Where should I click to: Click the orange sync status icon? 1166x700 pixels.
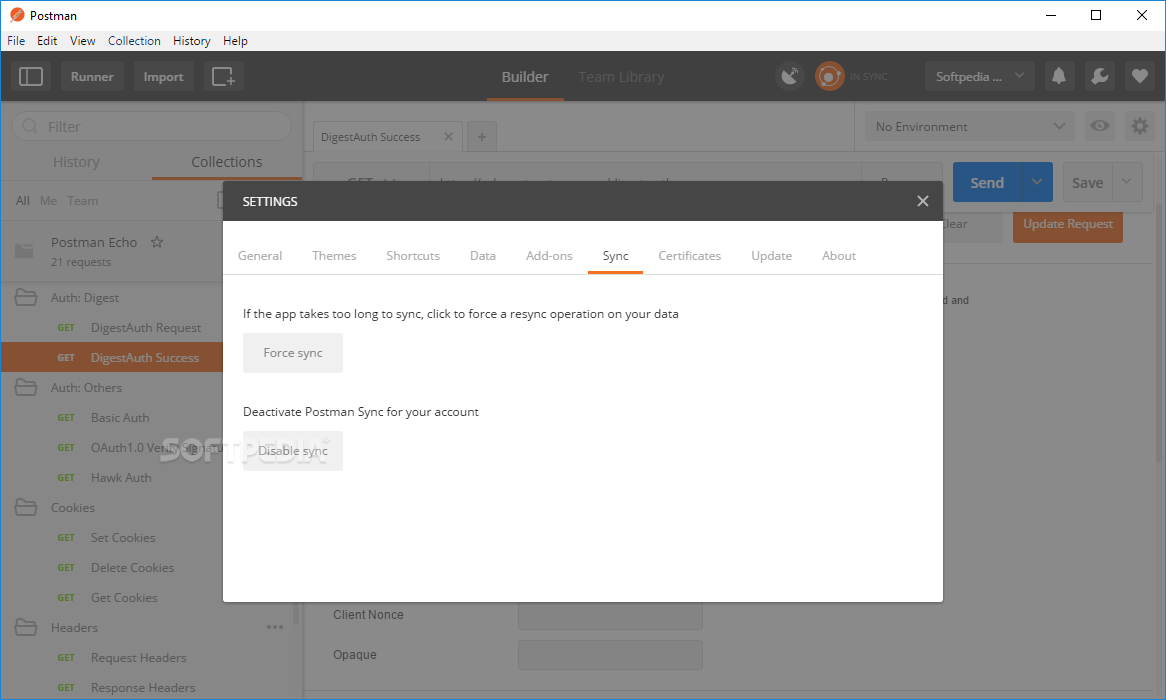click(829, 76)
